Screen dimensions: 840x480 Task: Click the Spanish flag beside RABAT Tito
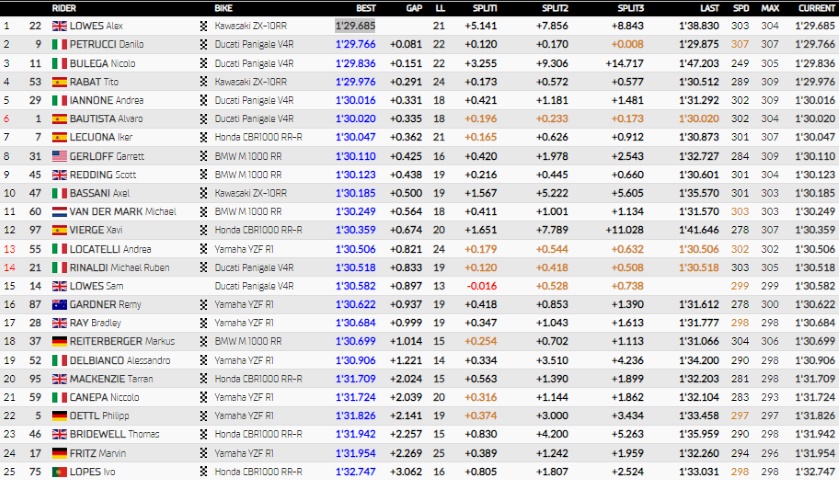pyautogui.click(x=59, y=82)
